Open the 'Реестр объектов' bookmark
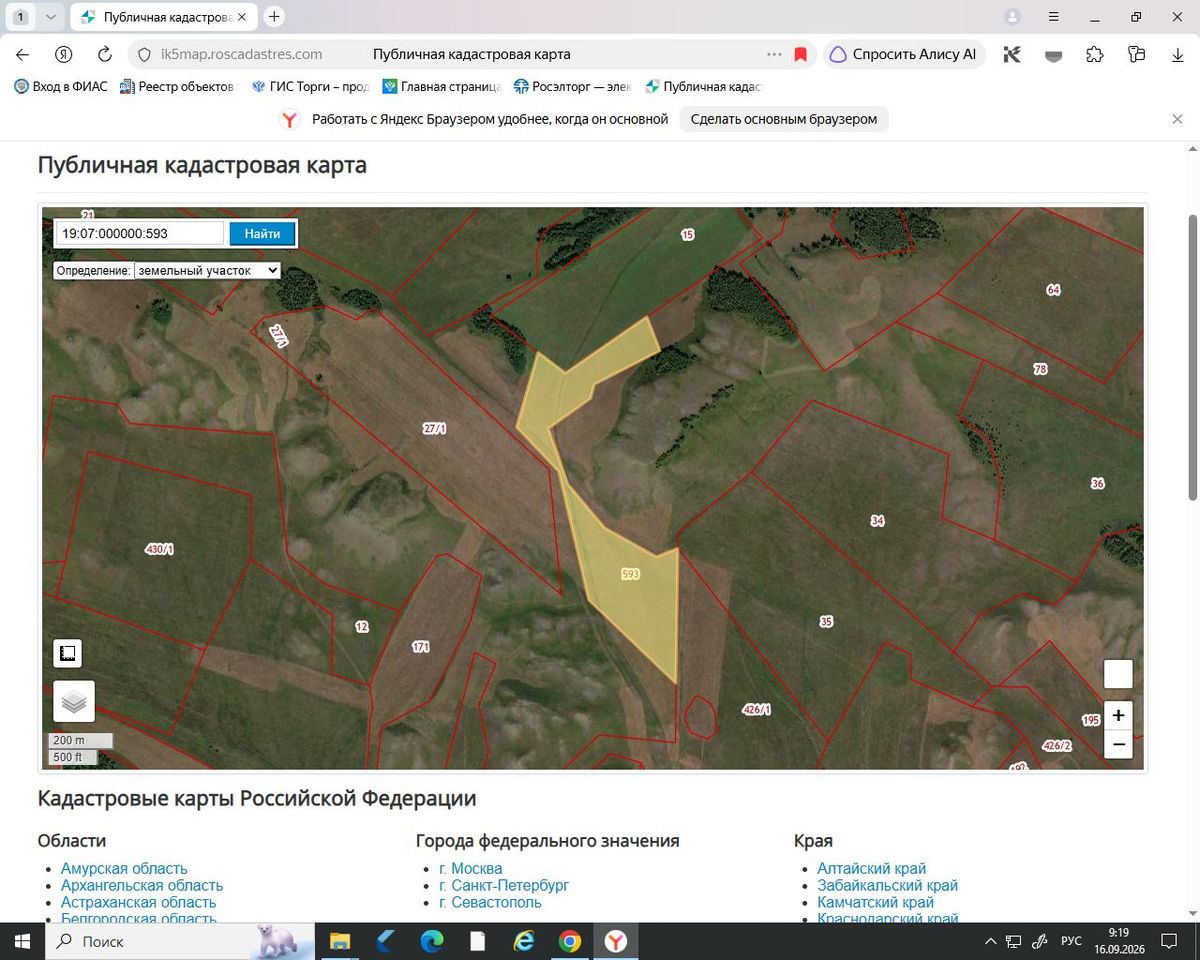This screenshot has width=1200, height=960. [x=178, y=87]
